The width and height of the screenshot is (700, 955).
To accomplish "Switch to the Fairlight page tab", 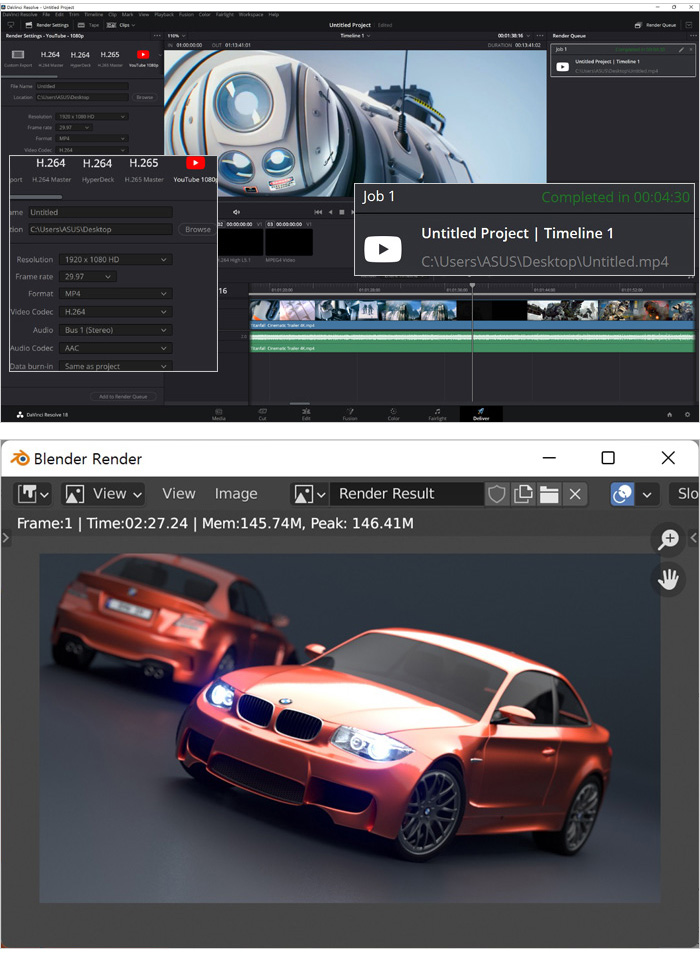I will pos(437,414).
